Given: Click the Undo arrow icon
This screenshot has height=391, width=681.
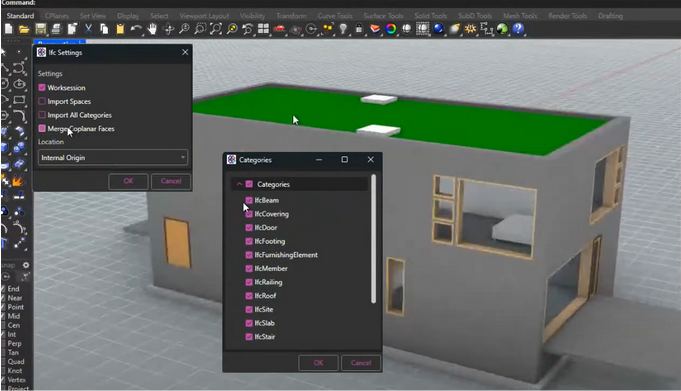Looking at the screenshot, I should [x=136, y=29].
